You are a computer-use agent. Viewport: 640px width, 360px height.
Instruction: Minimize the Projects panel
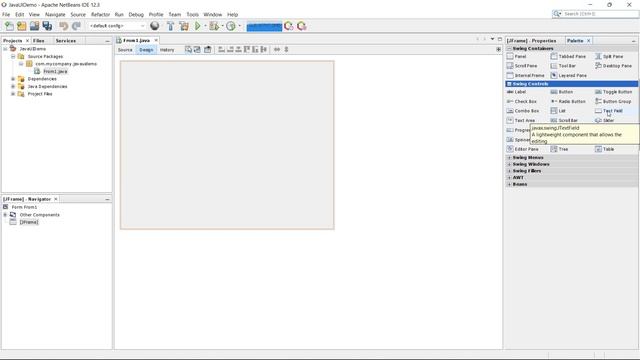107,41
